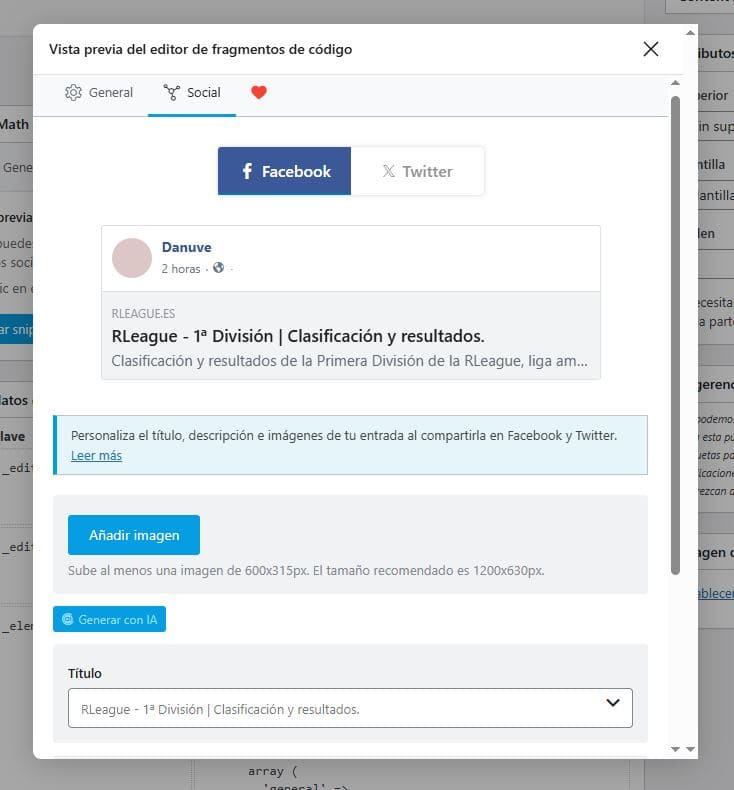The width and height of the screenshot is (734, 790).
Task: Expand the Título variables dropdown arrow
Action: [x=613, y=702]
